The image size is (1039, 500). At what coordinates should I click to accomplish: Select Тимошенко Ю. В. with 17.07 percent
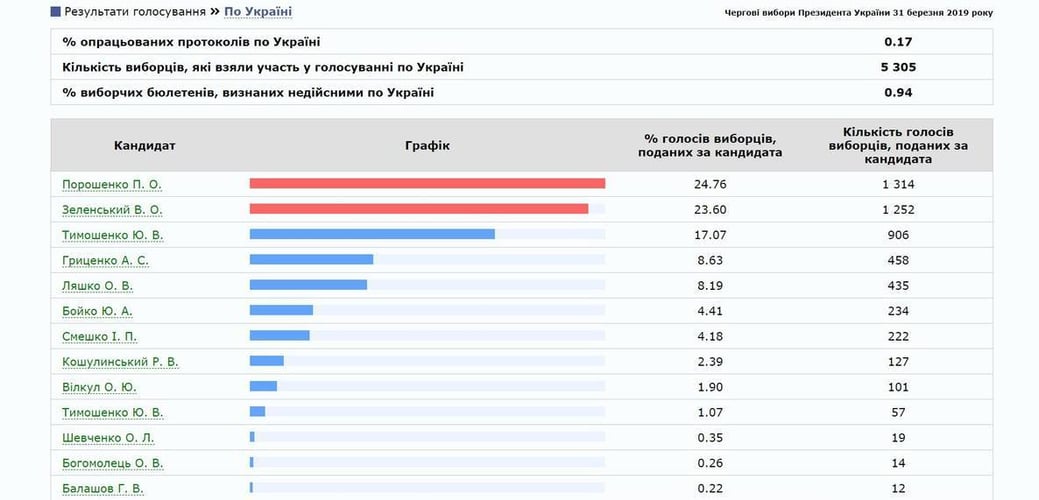(113, 235)
